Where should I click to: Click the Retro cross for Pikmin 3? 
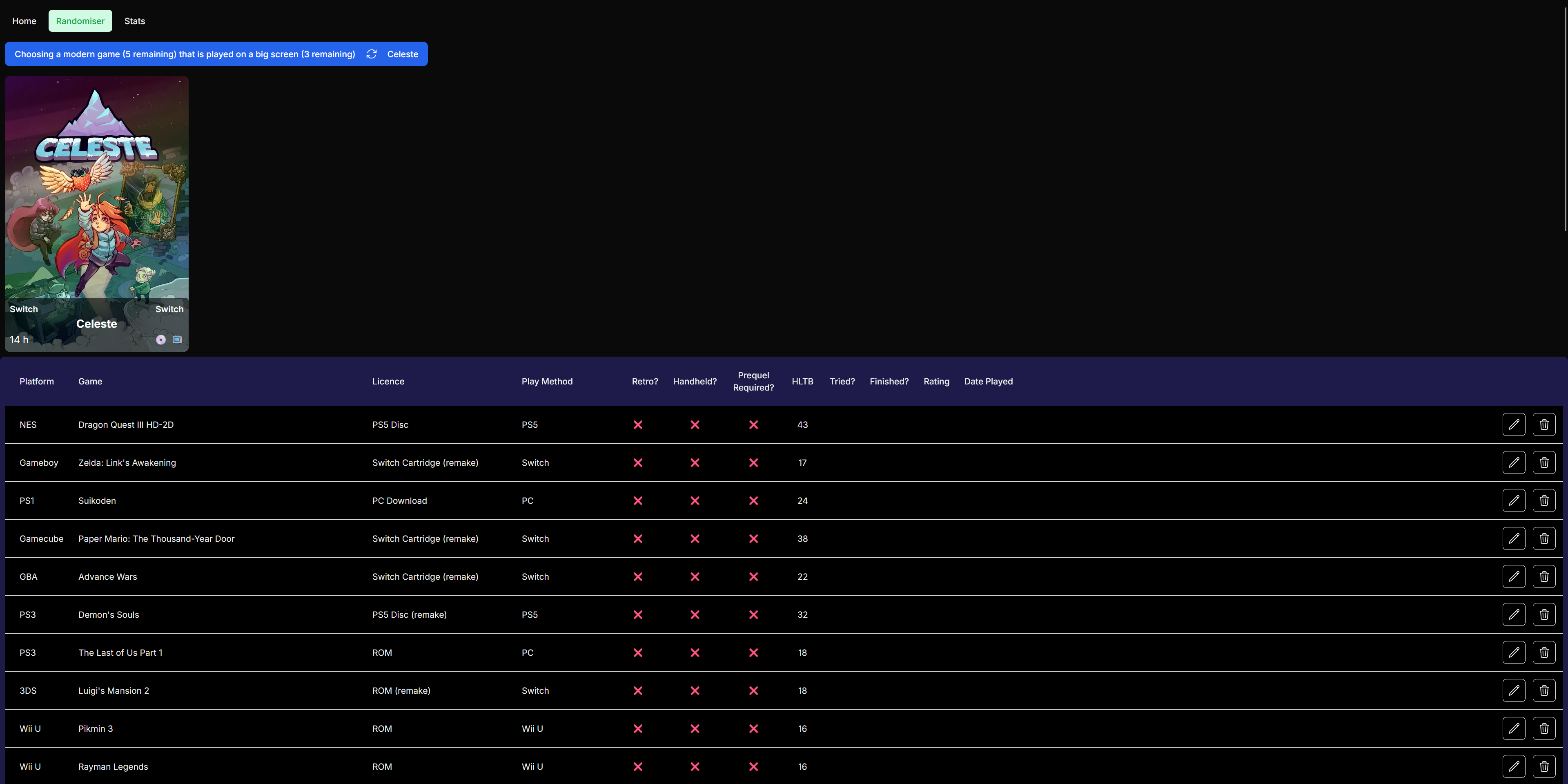tap(638, 728)
